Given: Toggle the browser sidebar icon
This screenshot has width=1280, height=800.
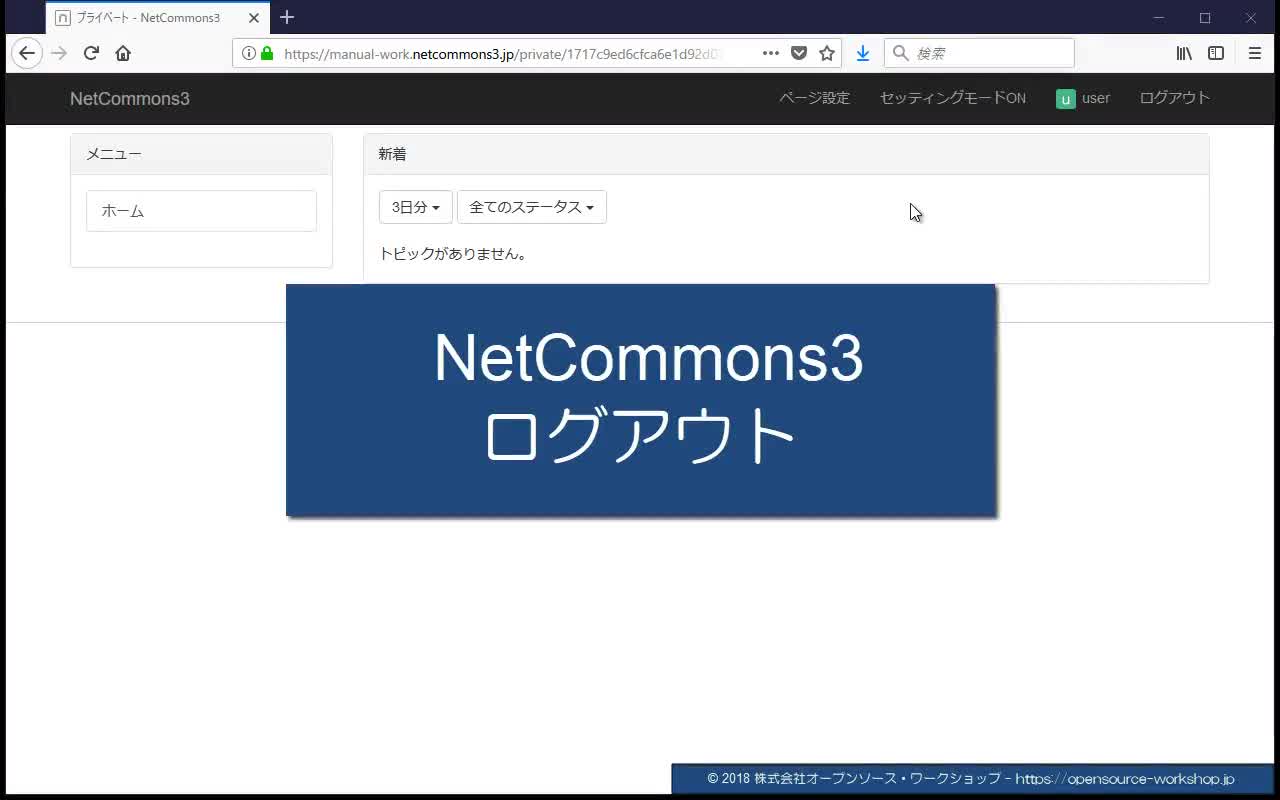Looking at the screenshot, I should (1216, 53).
